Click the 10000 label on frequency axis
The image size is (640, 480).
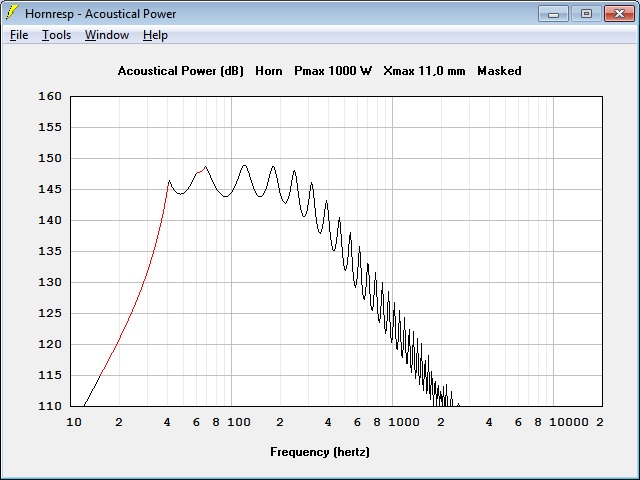click(569, 422)
